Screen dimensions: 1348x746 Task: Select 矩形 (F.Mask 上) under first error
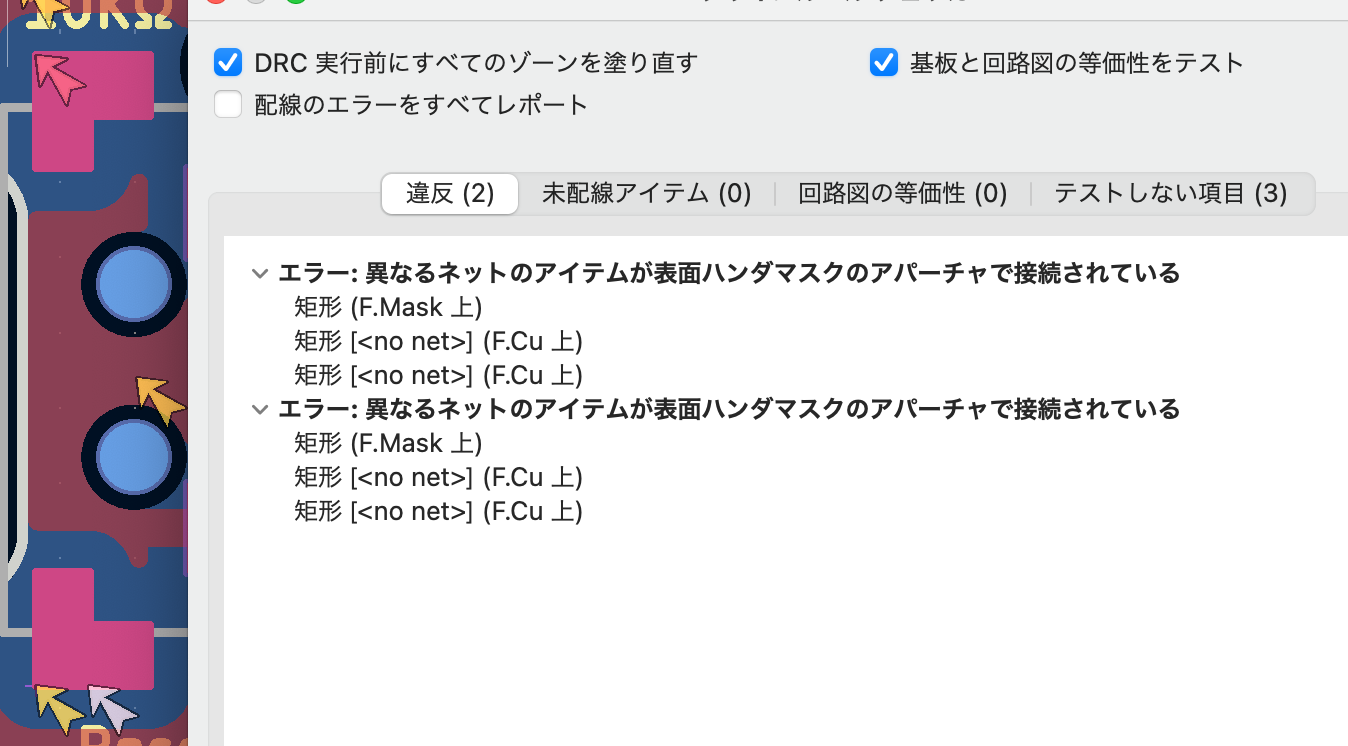tap(388, 307)
